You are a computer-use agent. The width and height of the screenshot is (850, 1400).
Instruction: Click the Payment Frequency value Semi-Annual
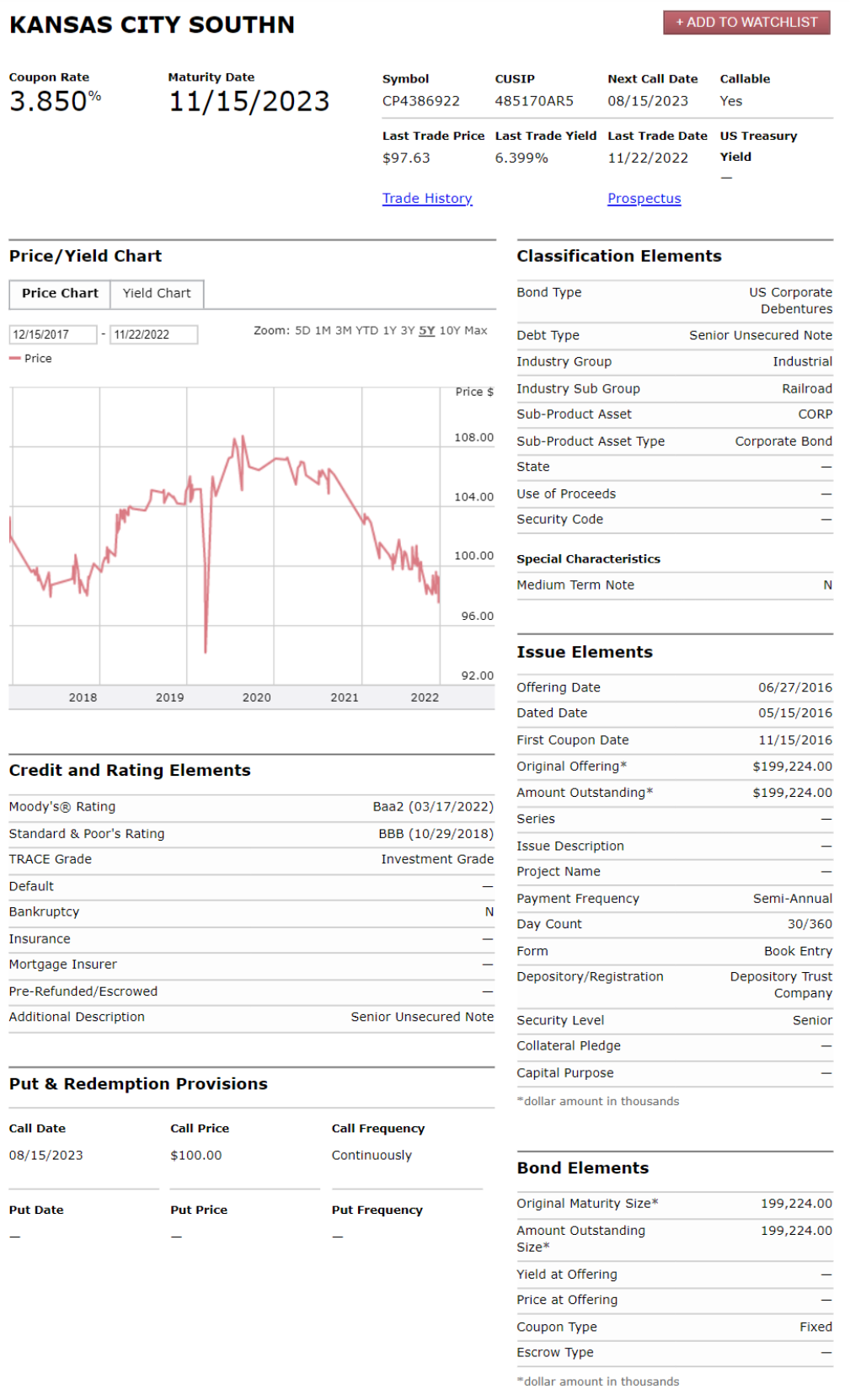[793, 899]
